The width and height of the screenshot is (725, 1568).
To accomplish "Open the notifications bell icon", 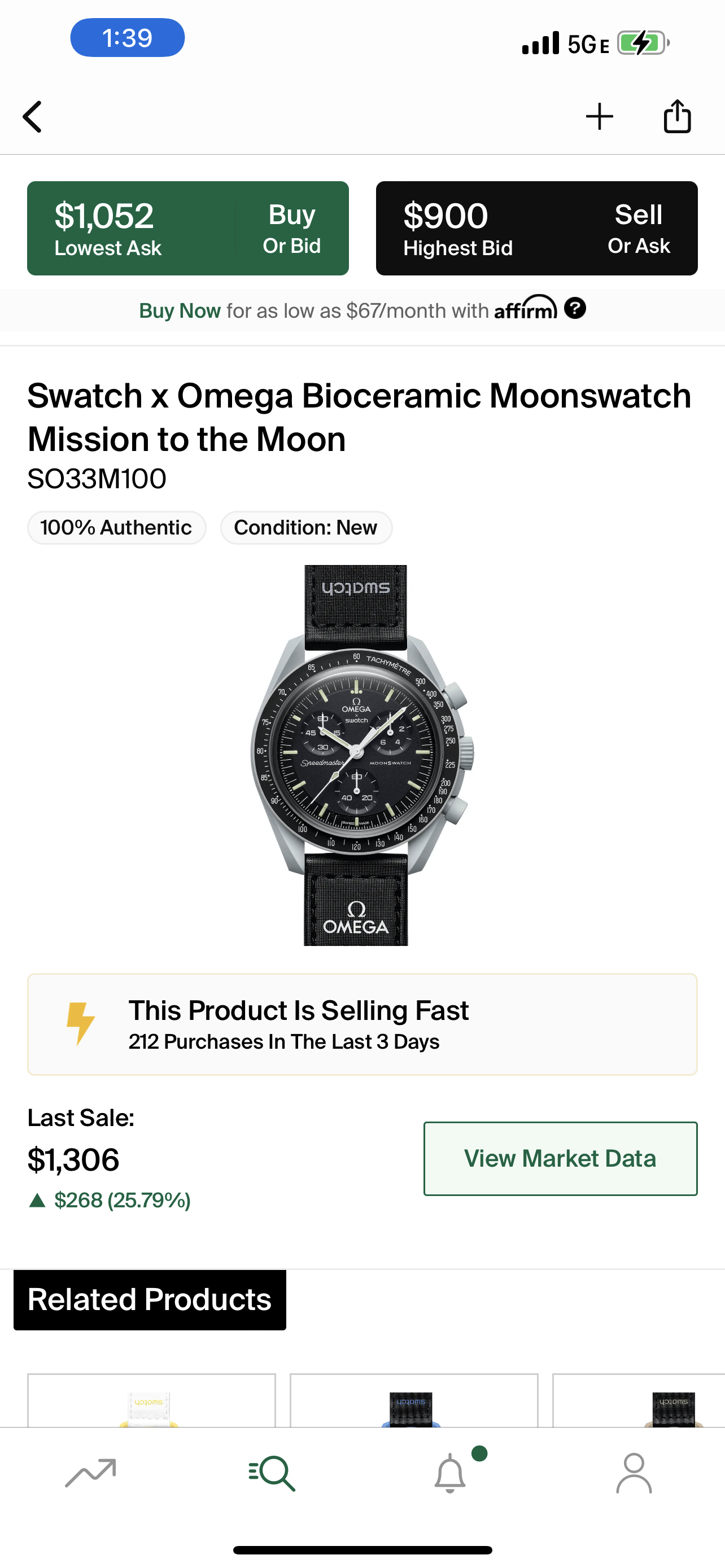I will pos(451,1473).
